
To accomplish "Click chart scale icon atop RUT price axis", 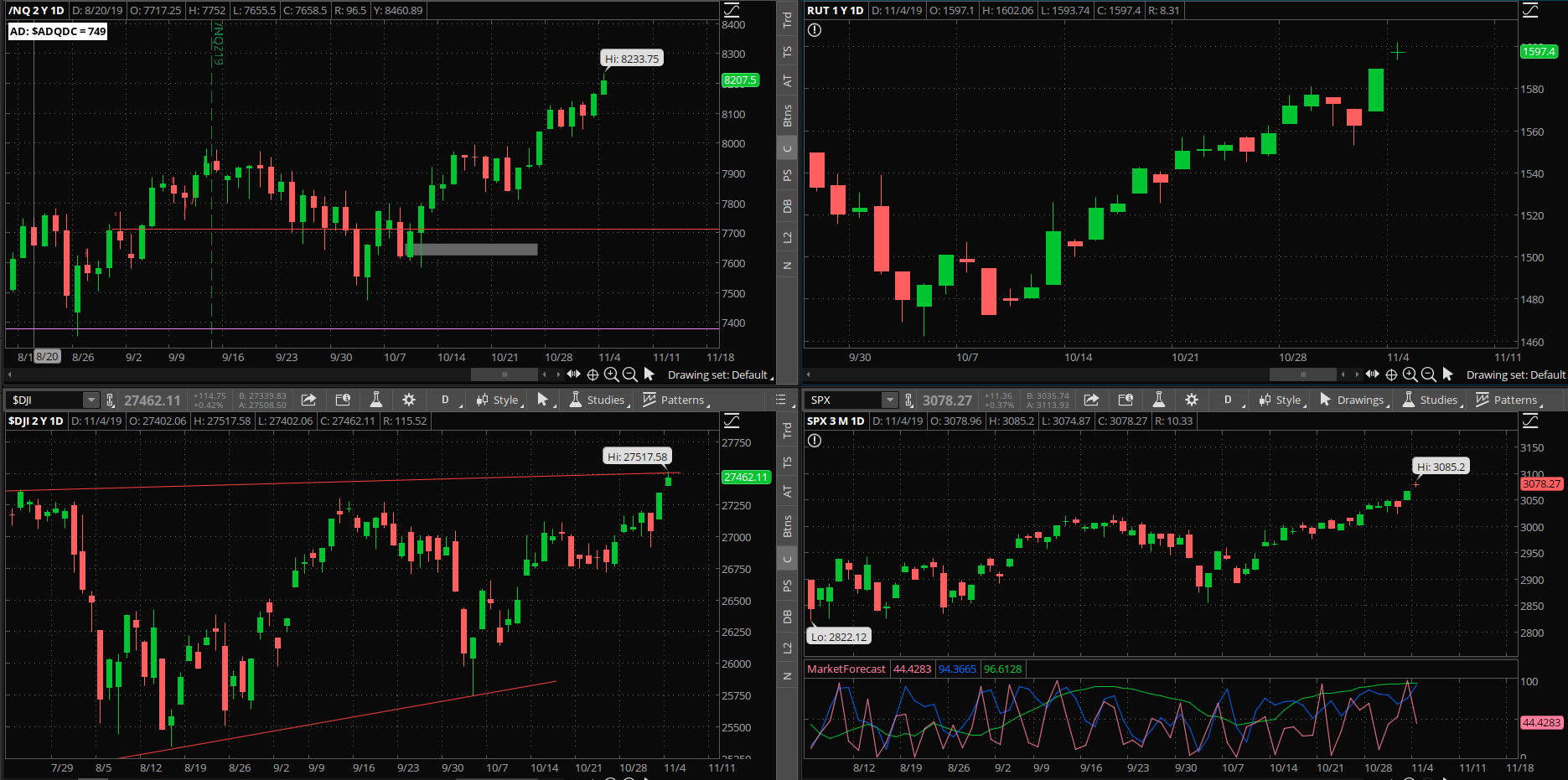I will [x=1530, y=10].
